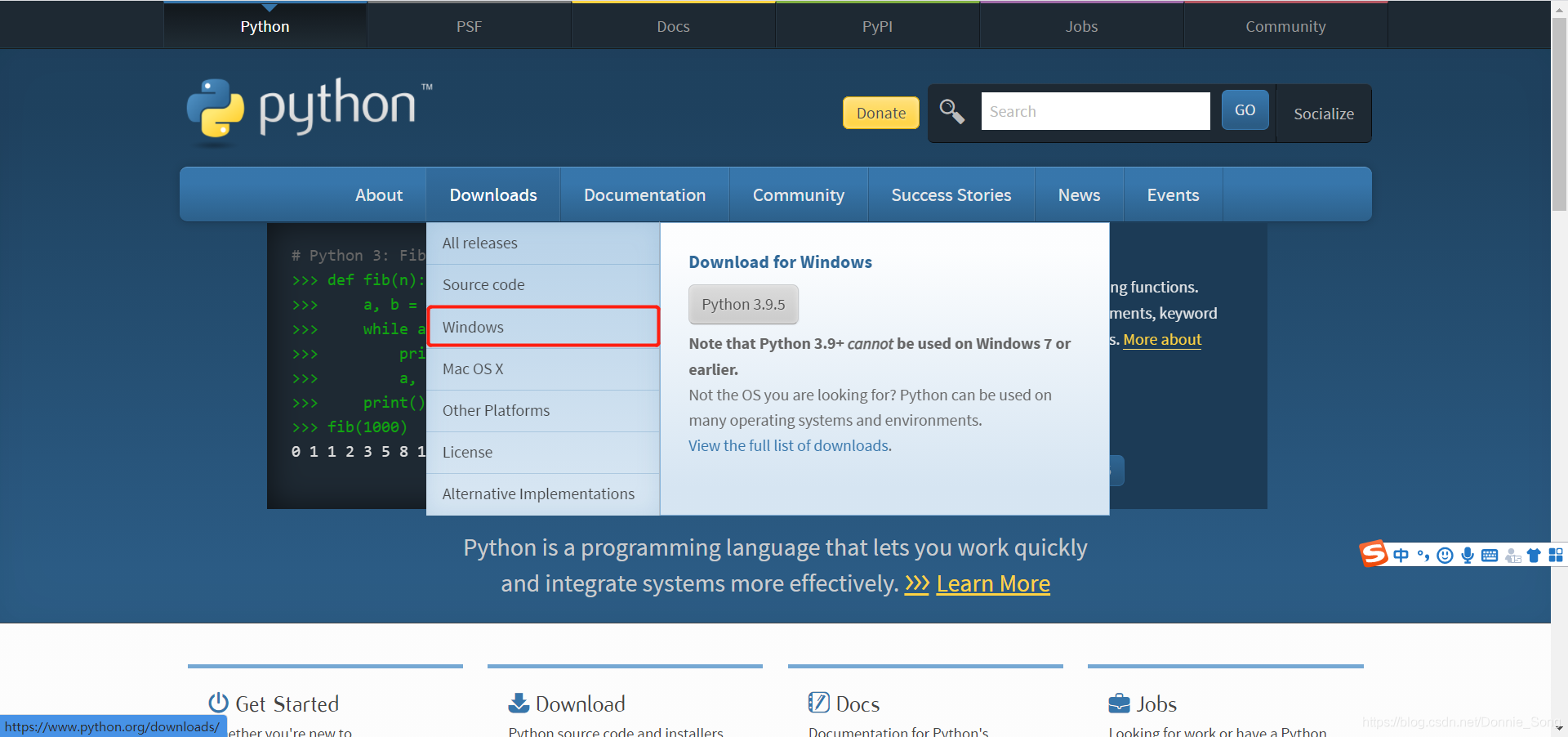Click the Sogou microphone voice input icon
The image size is (1568, 737).
1468,556
